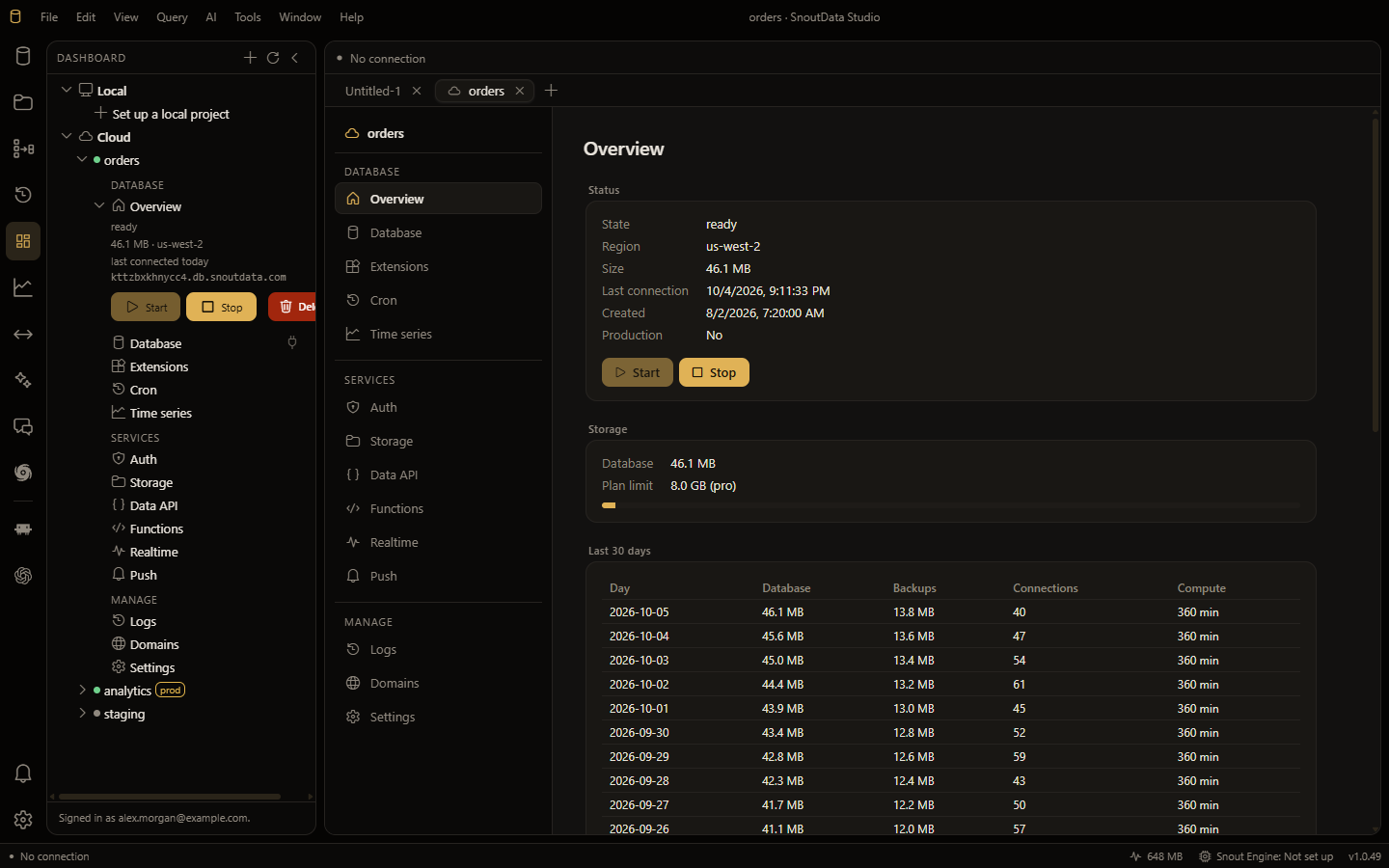Screen dimensions: 1389x868
Task: Click the 648 MB memory indicator
Action: tap(1156, 856)
